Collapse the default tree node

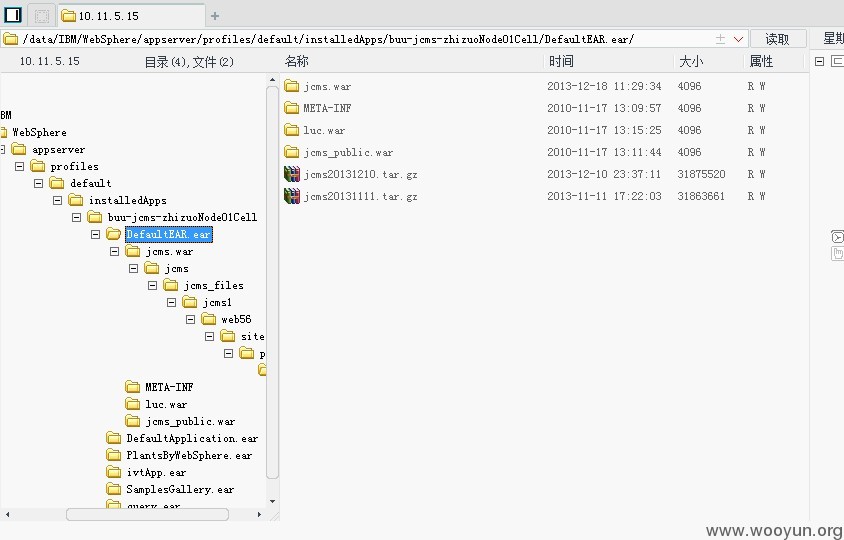coord(38,184)
